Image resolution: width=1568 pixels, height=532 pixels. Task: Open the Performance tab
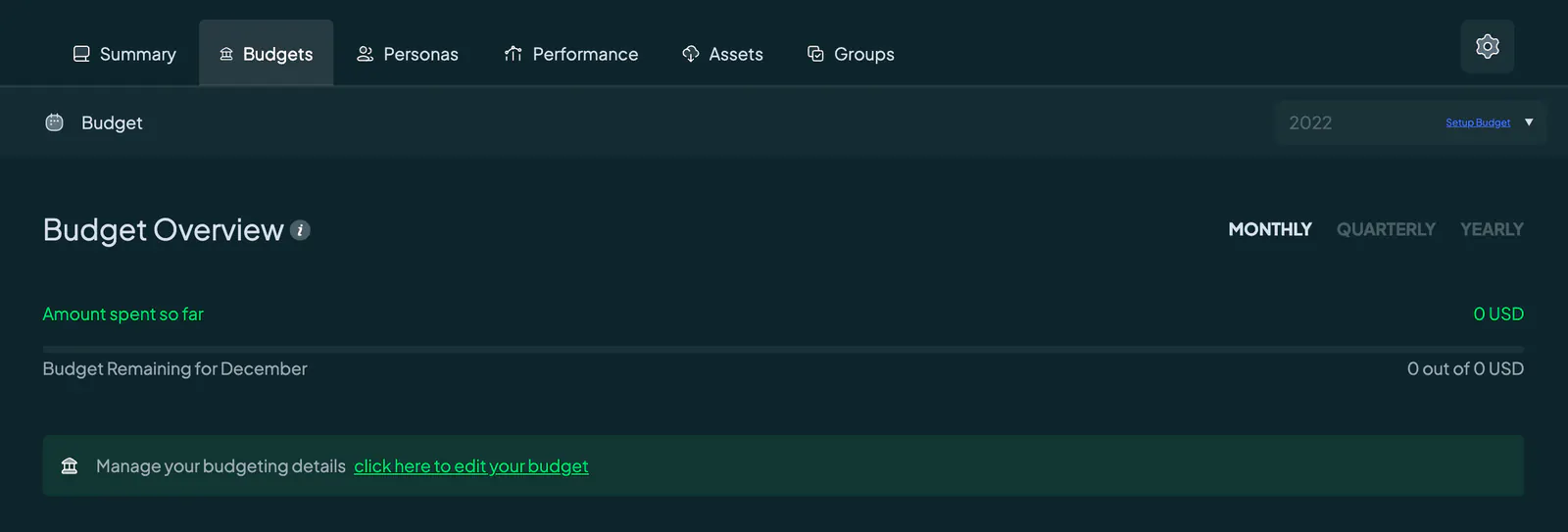pyautogui.click(x=570, y=54)
